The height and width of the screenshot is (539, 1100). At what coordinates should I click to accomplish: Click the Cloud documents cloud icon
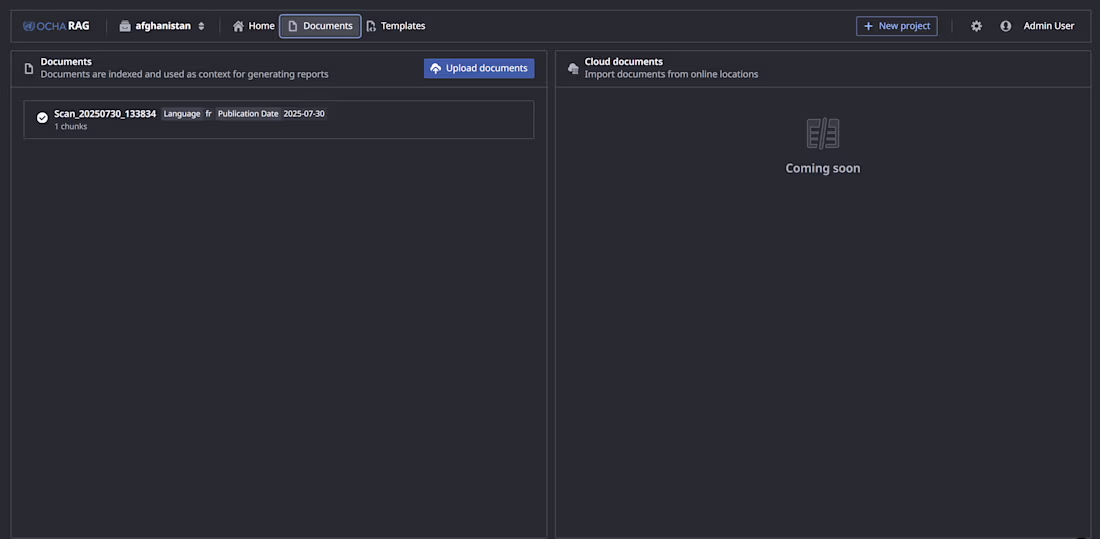pyautogui.click(x=573, y=68)
